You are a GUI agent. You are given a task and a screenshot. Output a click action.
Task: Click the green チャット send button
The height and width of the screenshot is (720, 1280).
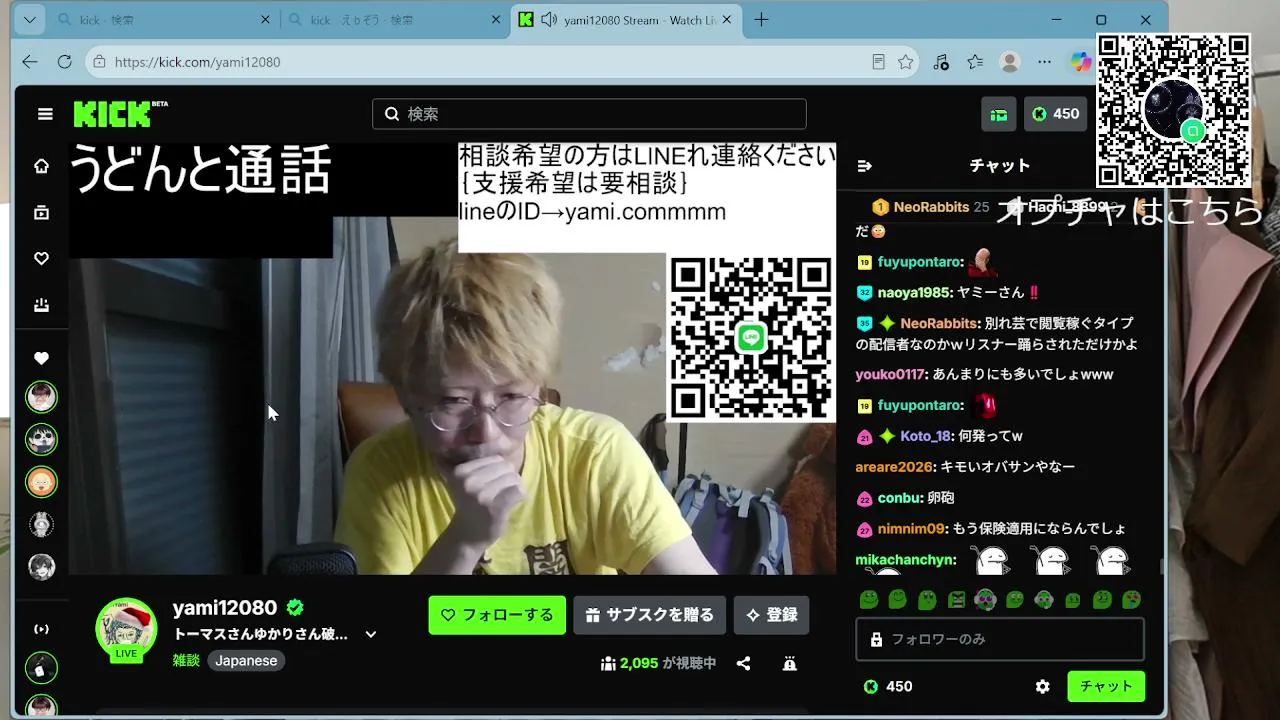[1106, 687]
